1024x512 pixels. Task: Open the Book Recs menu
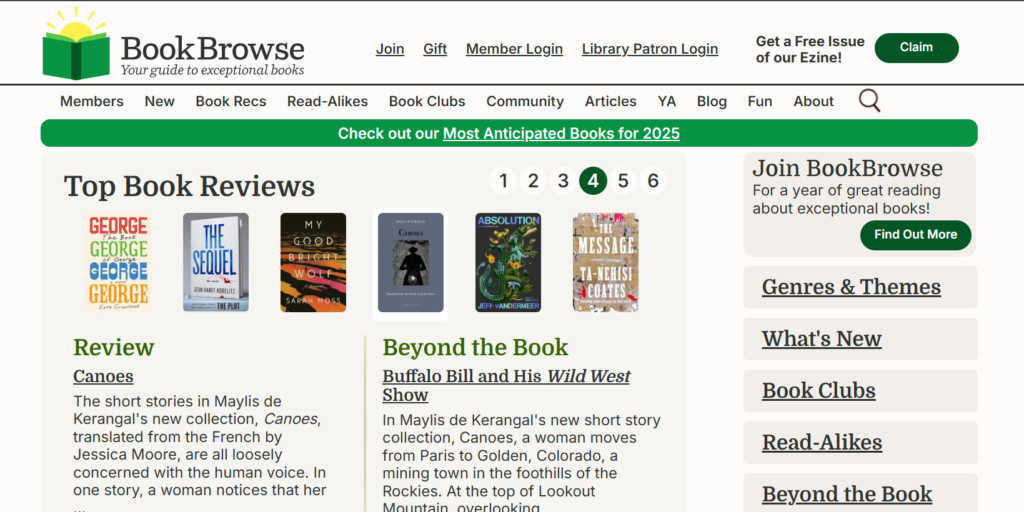click(231, 101)
